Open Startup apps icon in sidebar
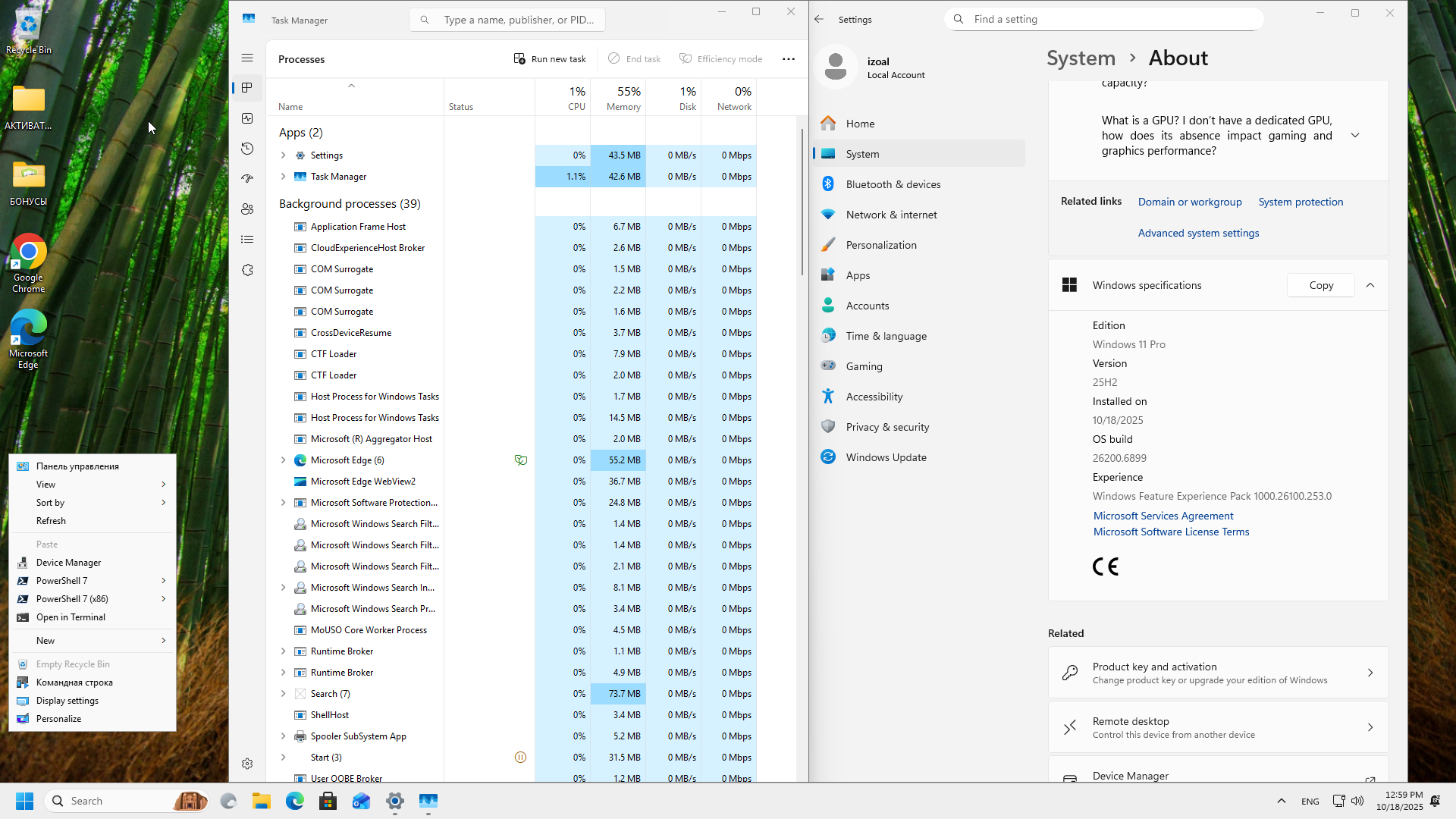 tap(247, 179)
